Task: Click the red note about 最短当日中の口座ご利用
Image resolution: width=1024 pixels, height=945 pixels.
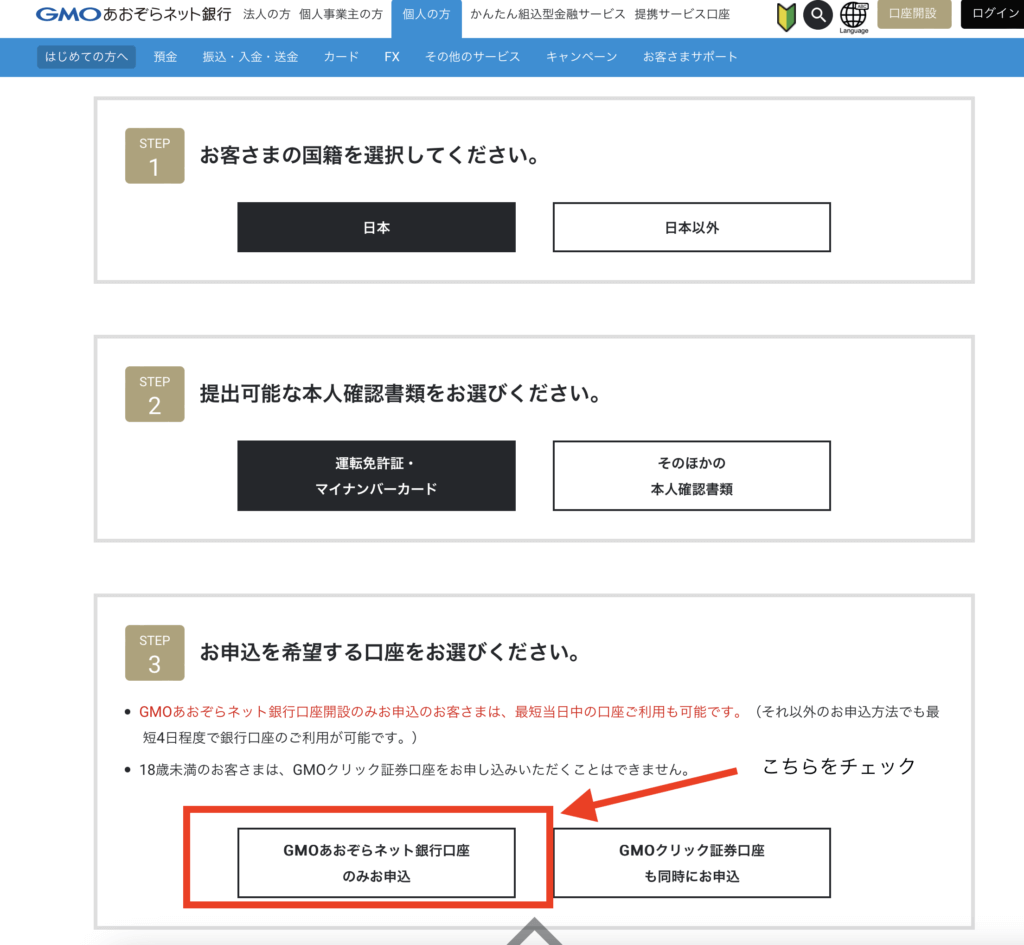Action: tap(441, 712)
